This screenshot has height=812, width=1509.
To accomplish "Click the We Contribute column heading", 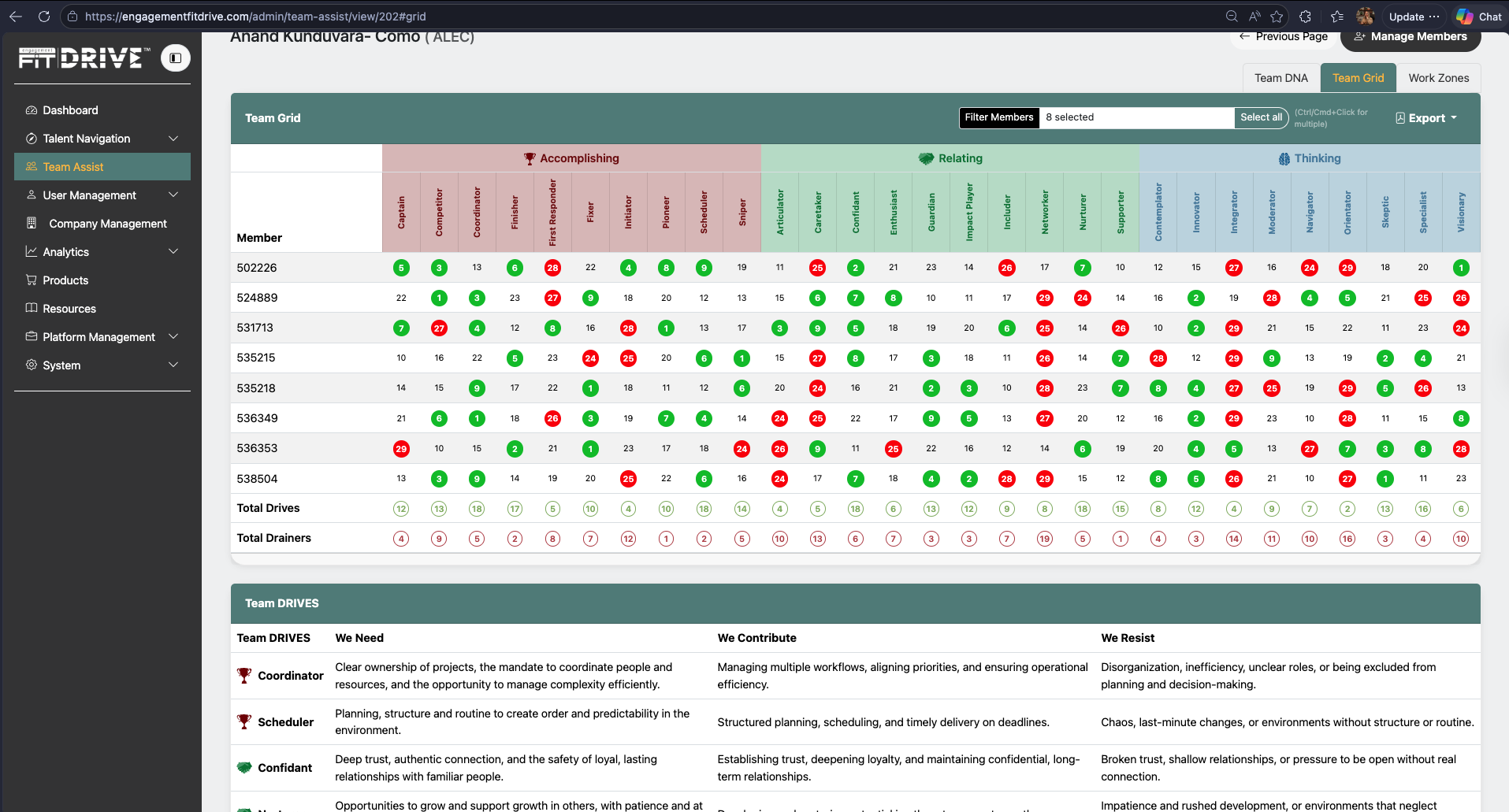I will (x=756, y=638).
